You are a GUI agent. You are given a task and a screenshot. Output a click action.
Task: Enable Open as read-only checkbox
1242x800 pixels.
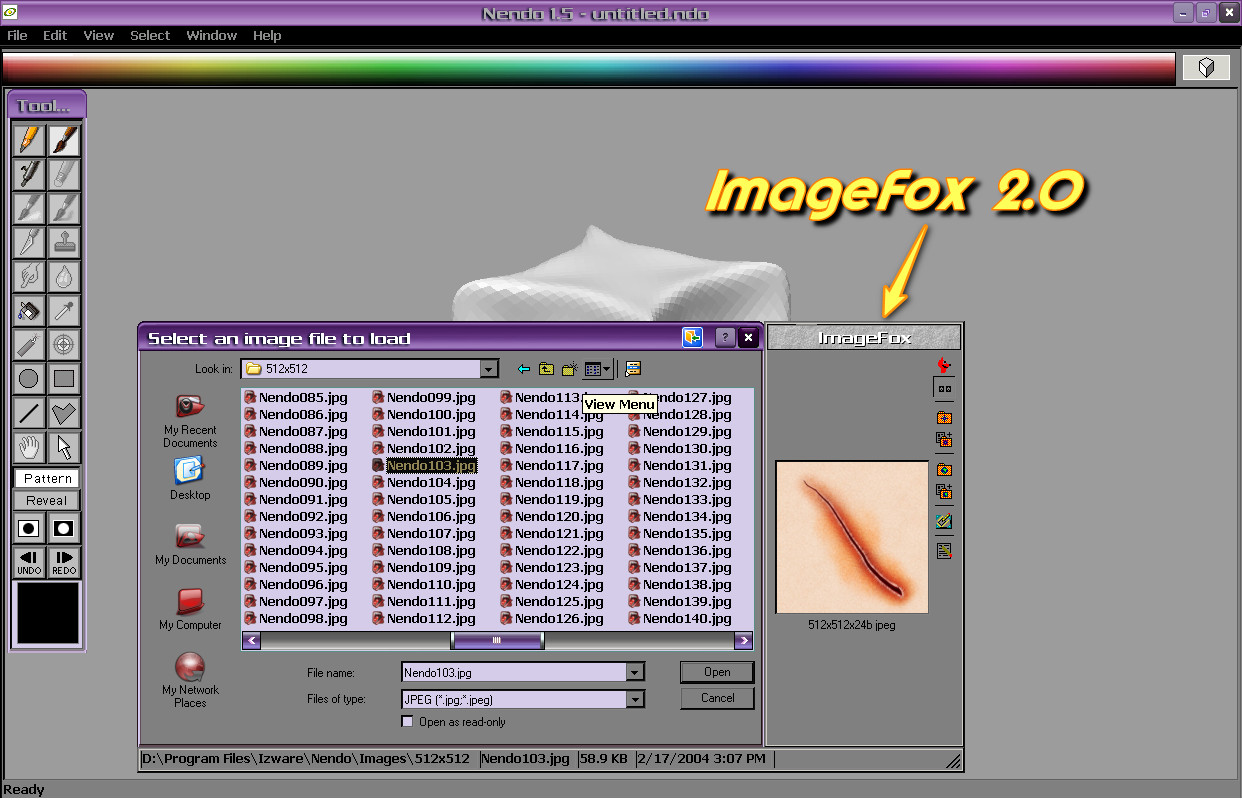[x=407, y=721]
